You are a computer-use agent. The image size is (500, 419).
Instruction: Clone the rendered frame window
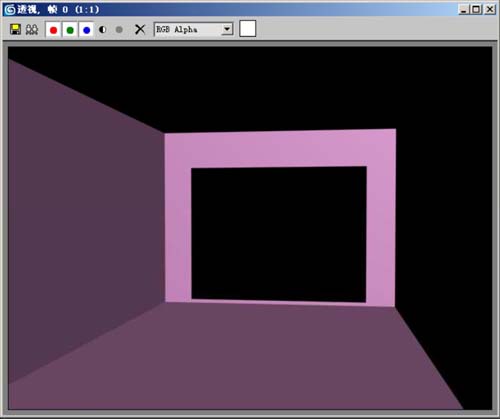32,29
